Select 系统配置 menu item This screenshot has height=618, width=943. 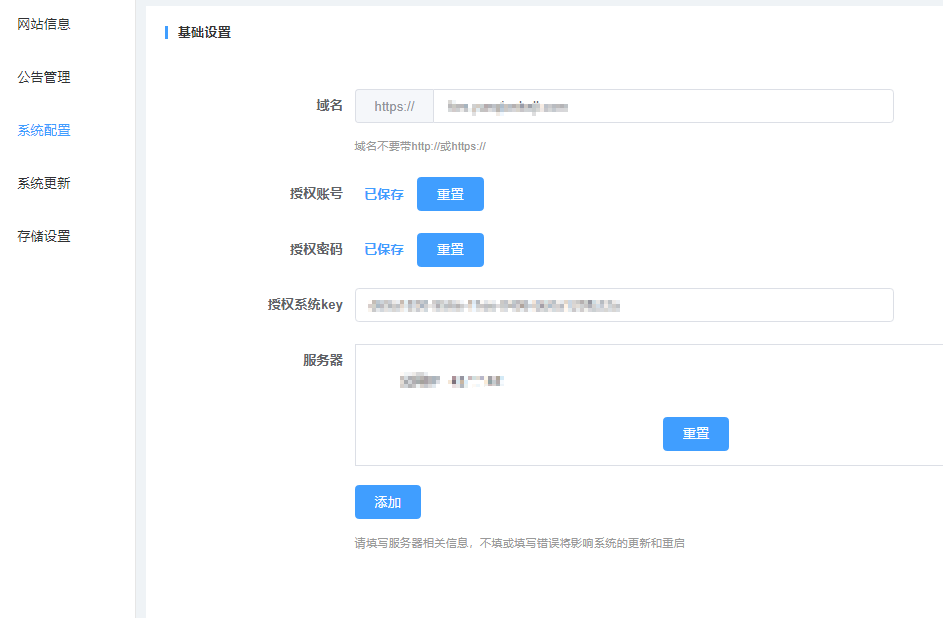(x=44, y=130)
